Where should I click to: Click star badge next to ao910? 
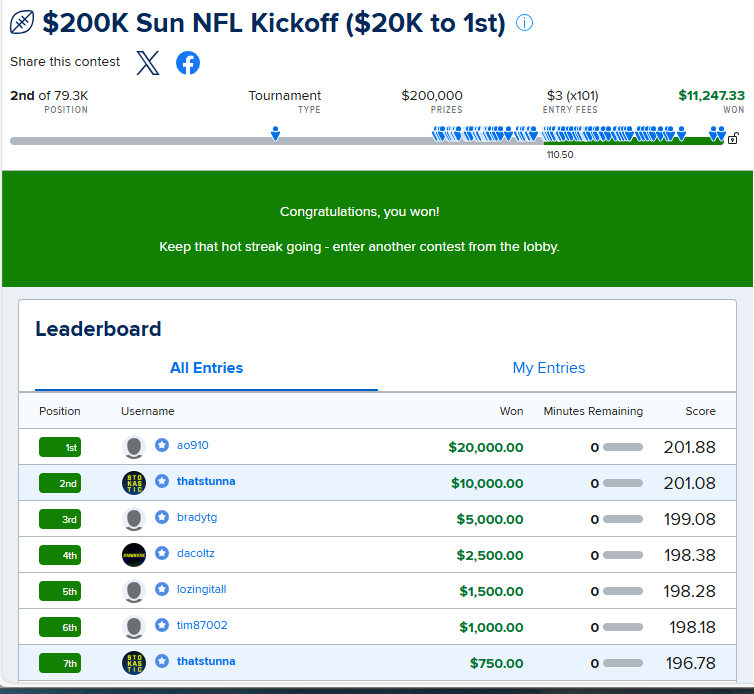click(x=162, y=445)
